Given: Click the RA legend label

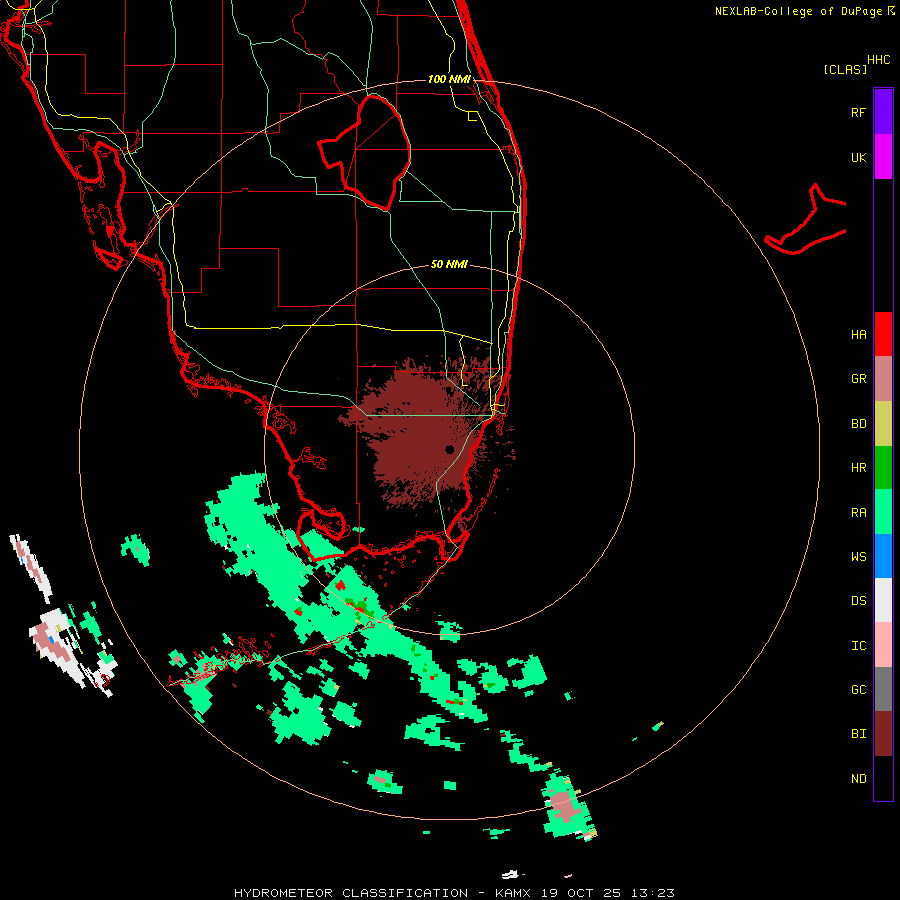Looking at the screenshot, I should pos(858,513).
